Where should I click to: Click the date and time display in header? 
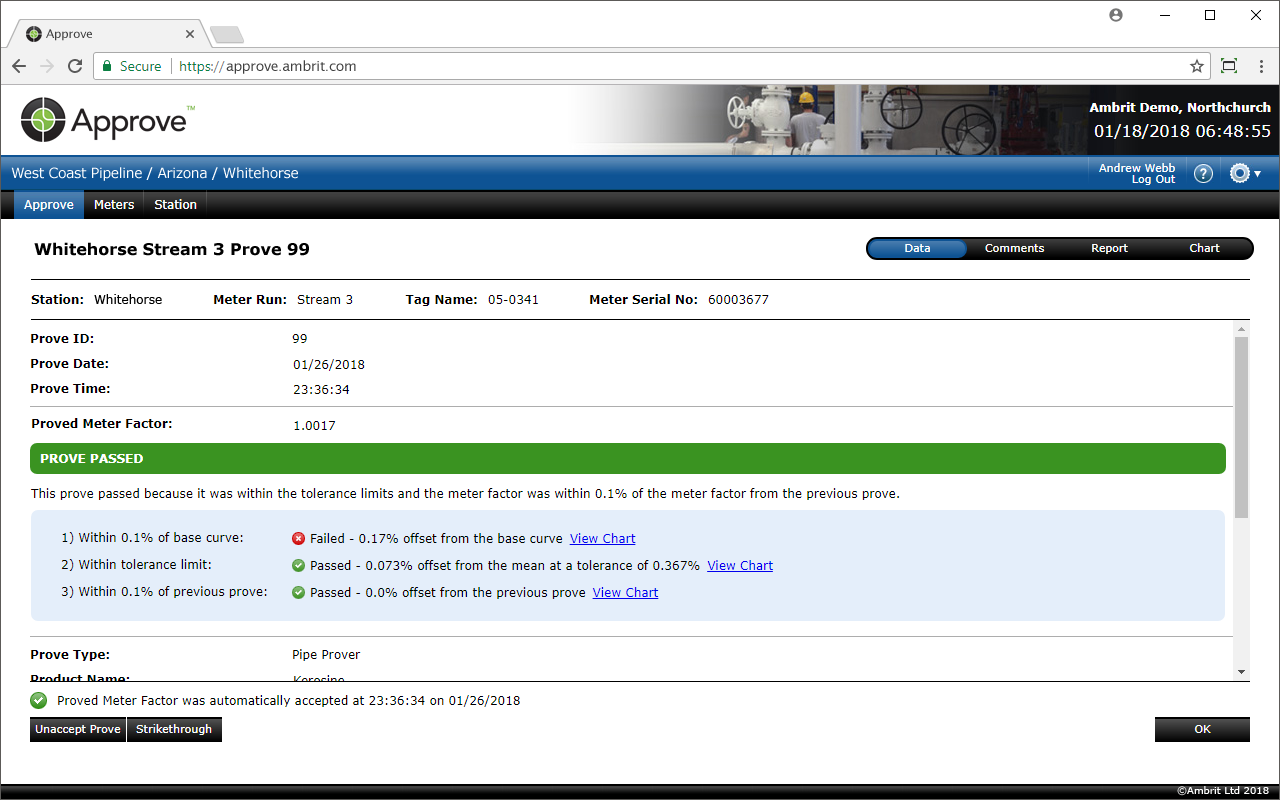pos(1182,131)
